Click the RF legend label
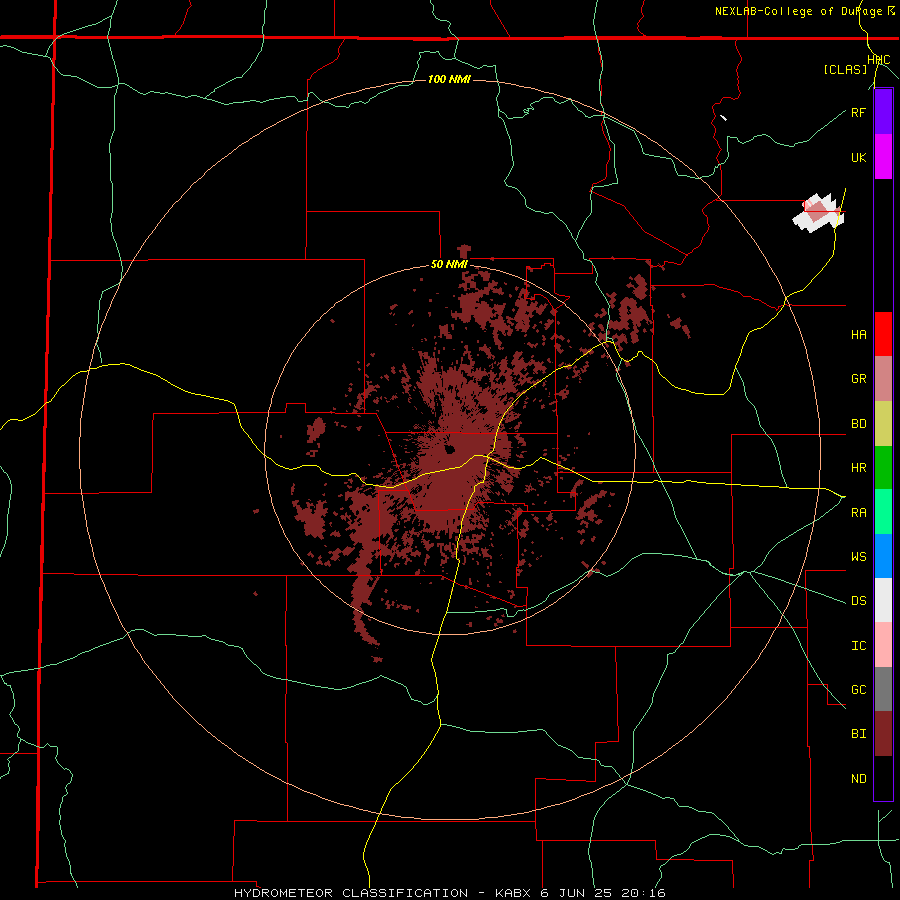The height and width of the screenshot is (900, 900). pos(858,112)
